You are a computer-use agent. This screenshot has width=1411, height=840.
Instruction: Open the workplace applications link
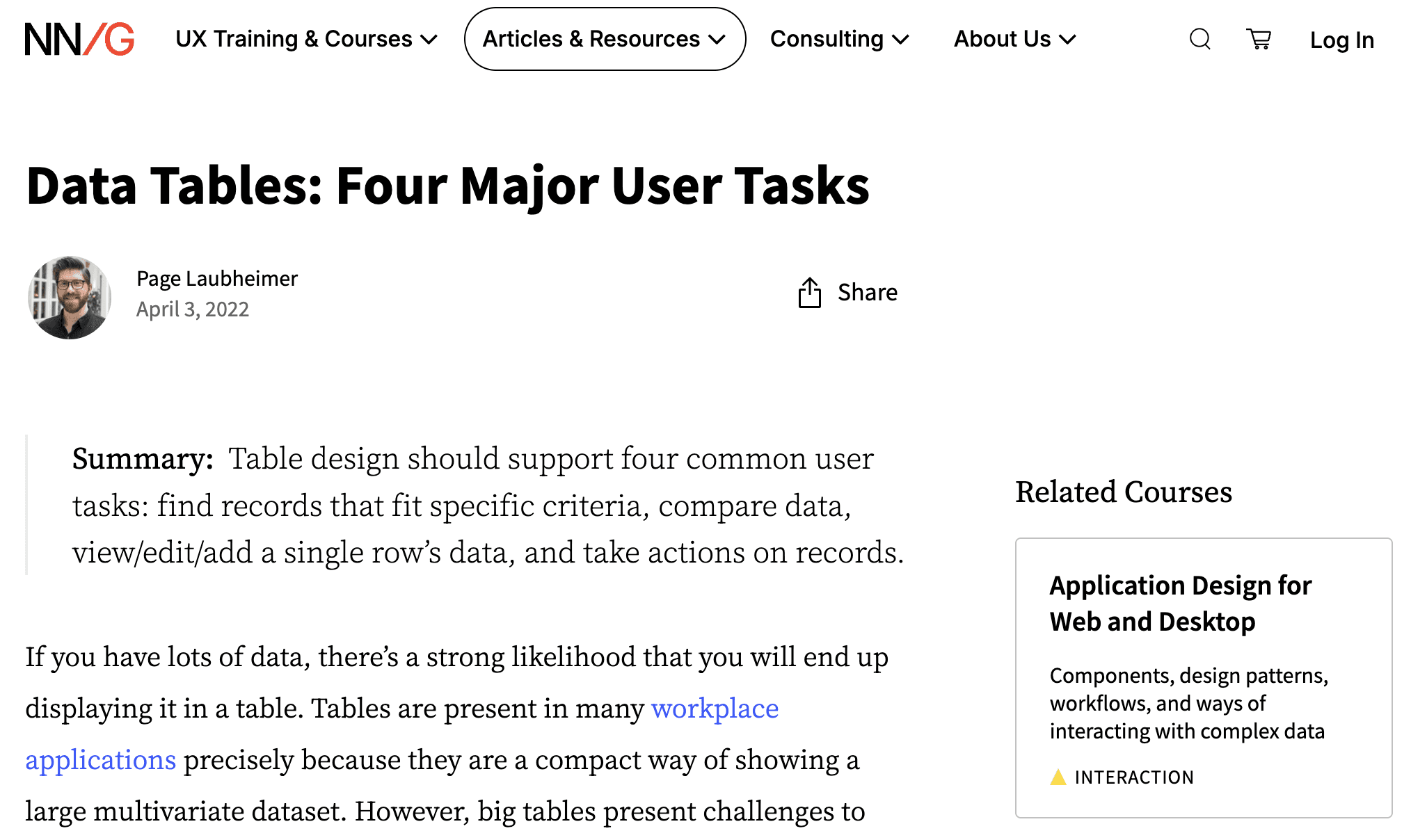[x=715, y=709]
